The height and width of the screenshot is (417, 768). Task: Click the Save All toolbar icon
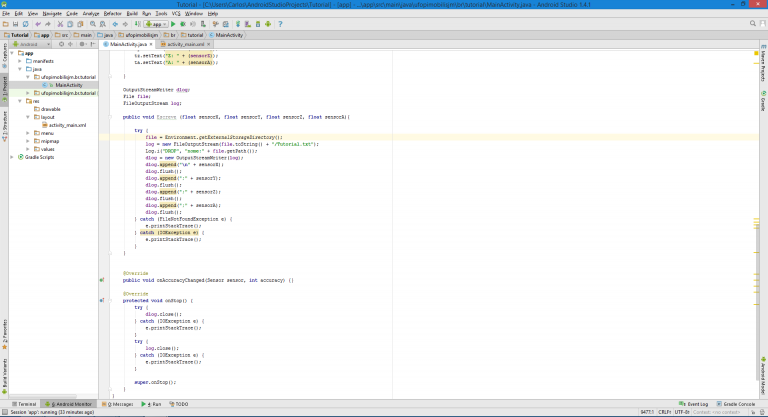(16, 22)
